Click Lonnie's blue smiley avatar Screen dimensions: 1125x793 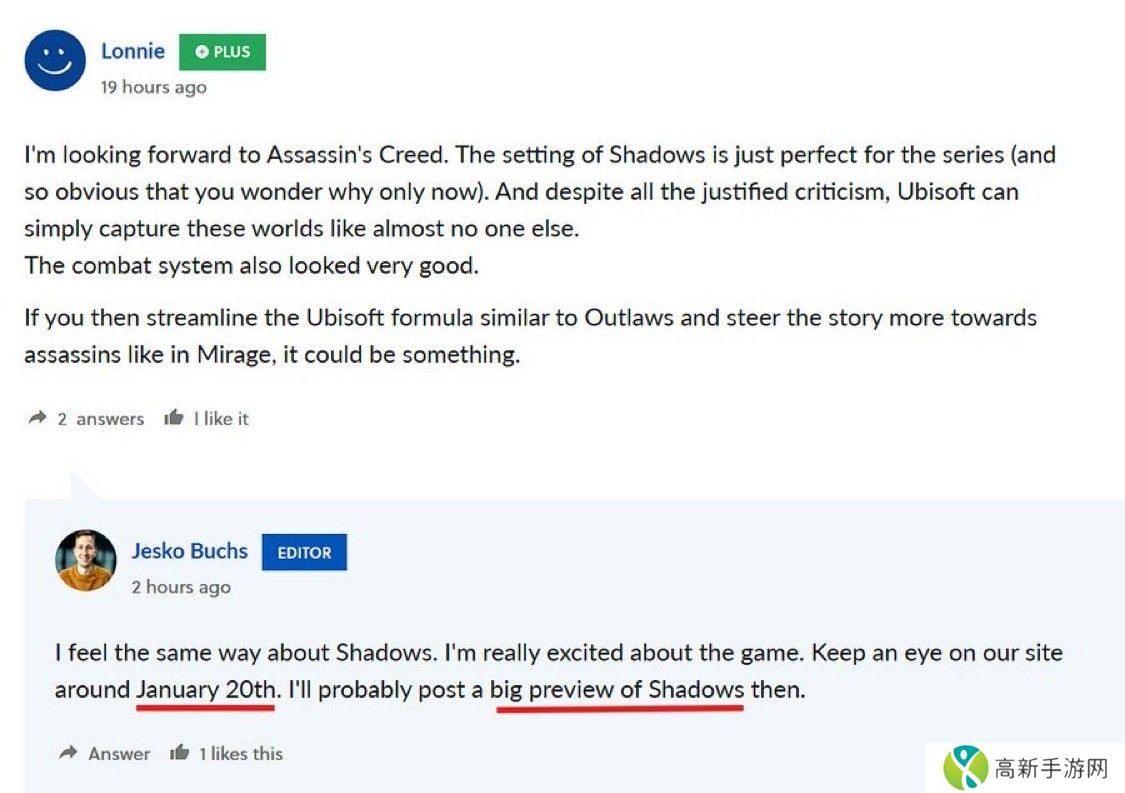55,61
